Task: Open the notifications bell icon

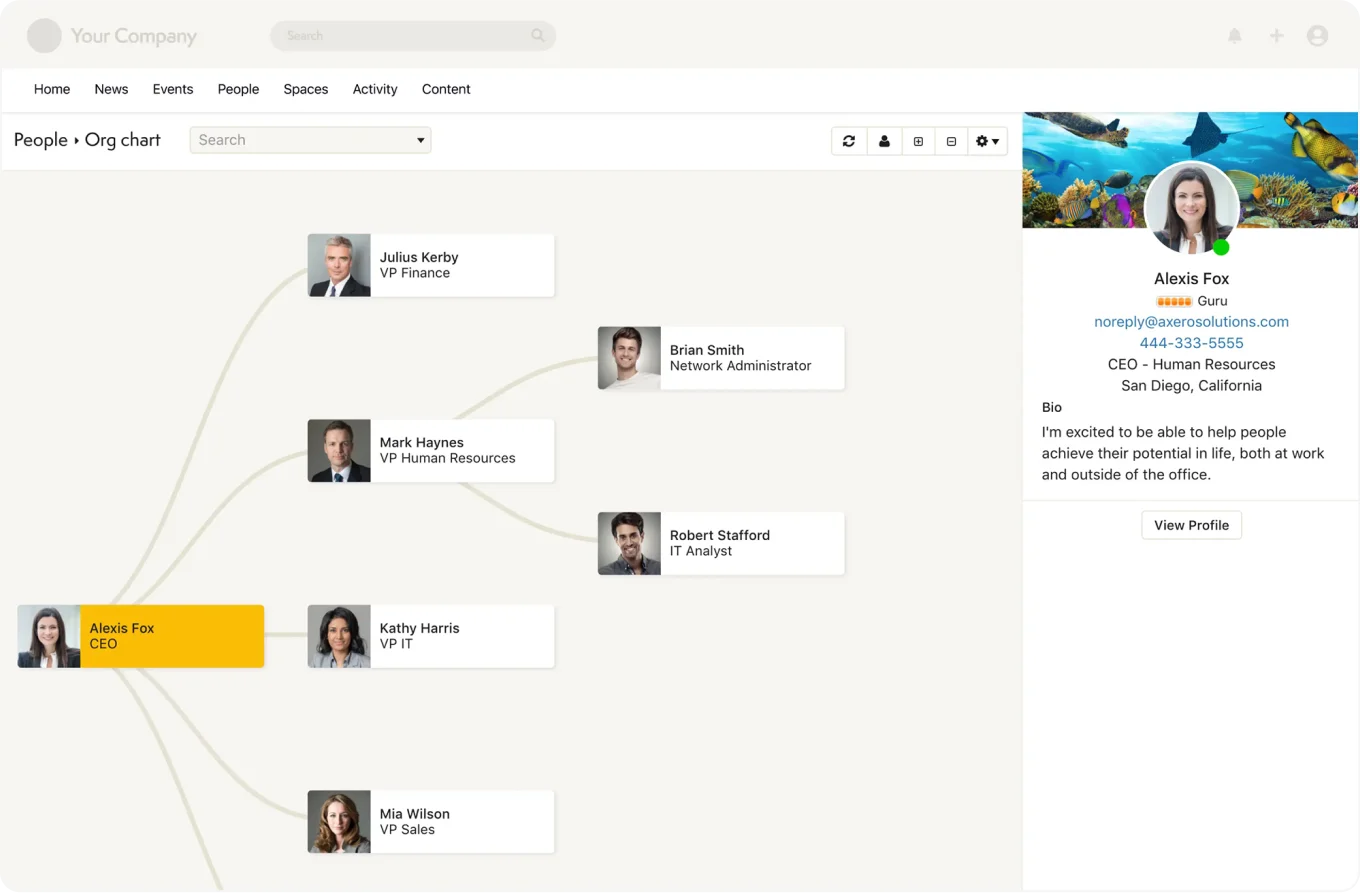Action: click(1235, 36)
